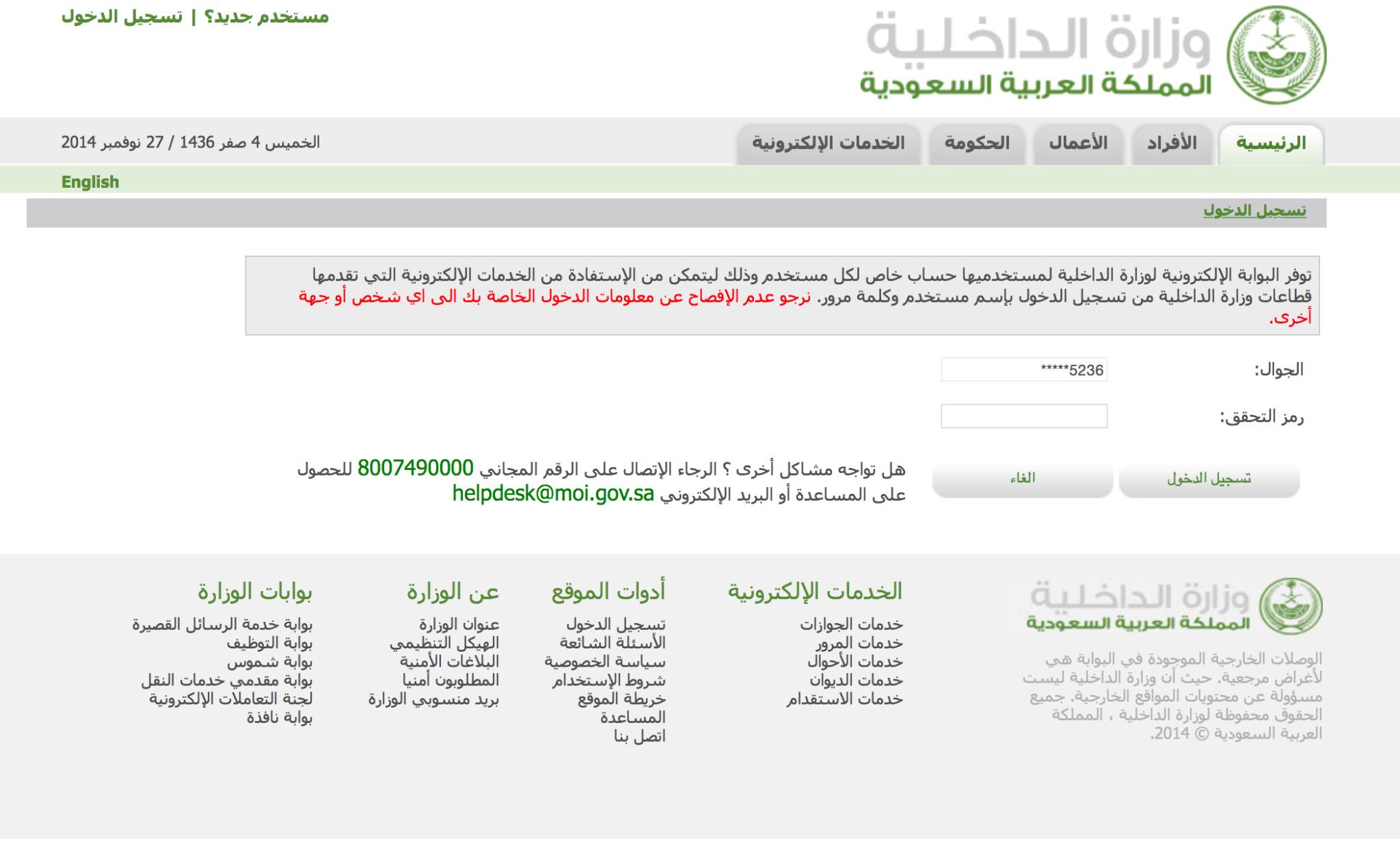
Task: Click the footer Ministry of Interior emblem
Action: [x=1291, y=607]
